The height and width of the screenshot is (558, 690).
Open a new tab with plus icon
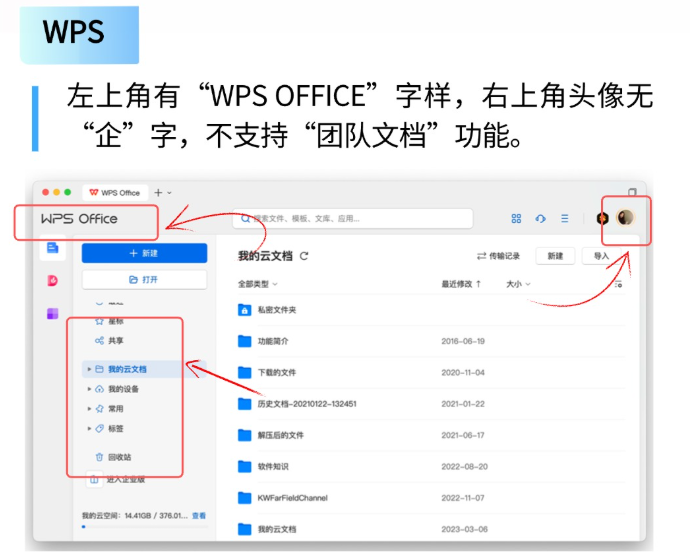click(x=158, y=193)
